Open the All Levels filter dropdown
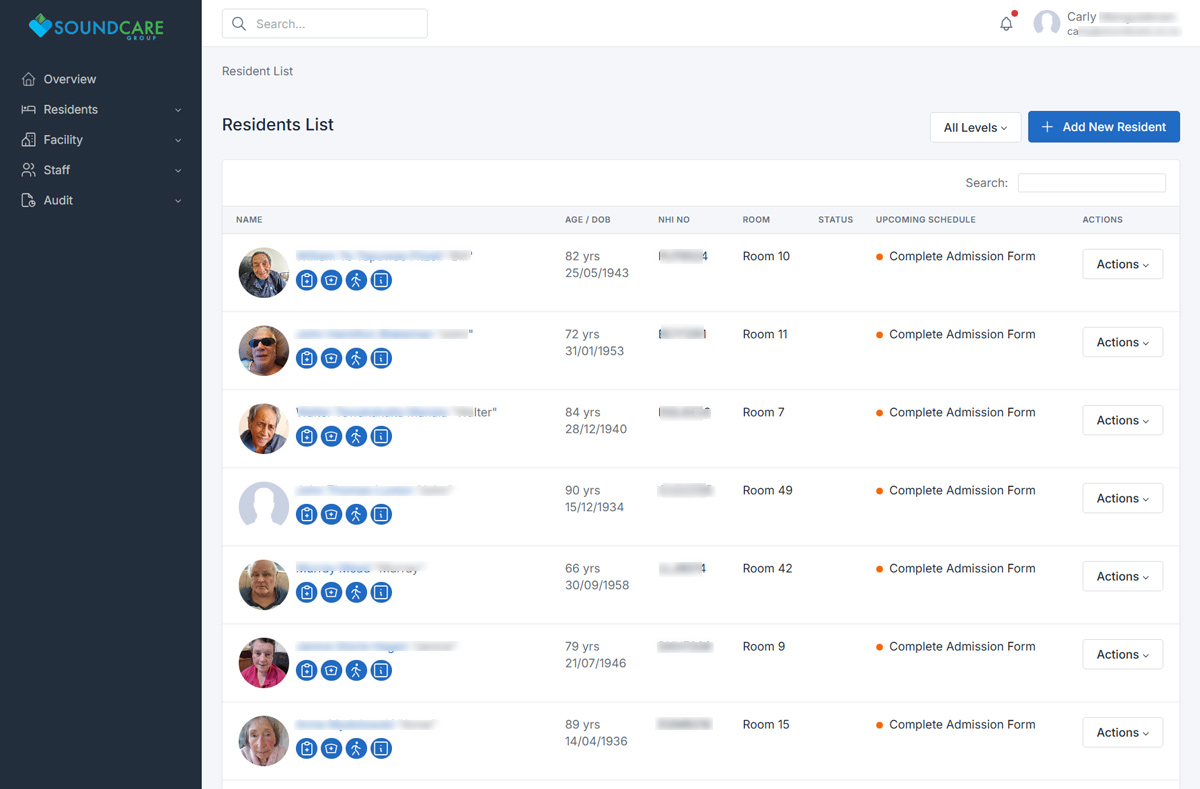 click(975, 127)
